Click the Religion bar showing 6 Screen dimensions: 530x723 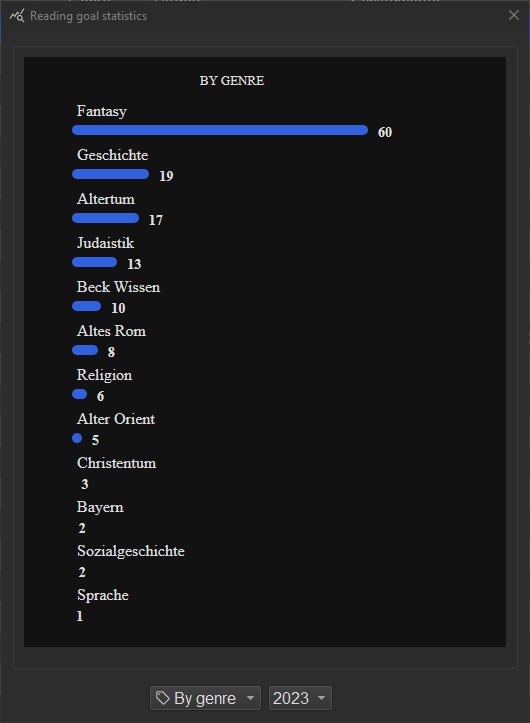79,394
